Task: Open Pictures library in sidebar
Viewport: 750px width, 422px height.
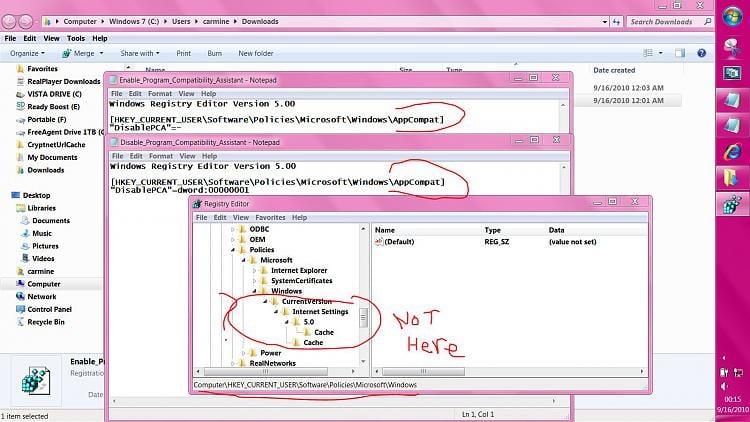Action: pyautogui.click(x=45, y=246)
